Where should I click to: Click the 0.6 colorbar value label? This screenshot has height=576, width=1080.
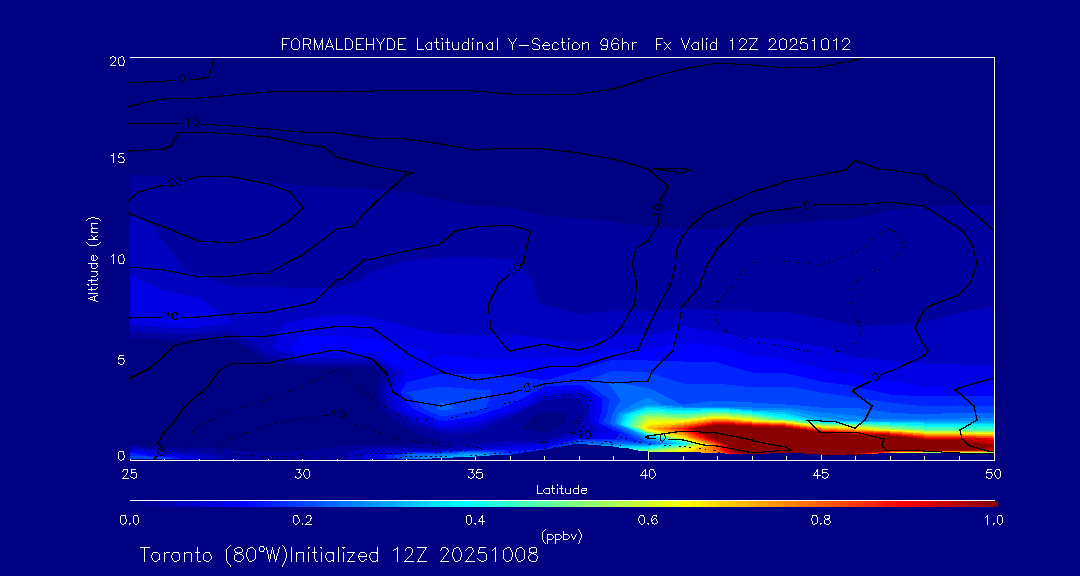point(648,520)
